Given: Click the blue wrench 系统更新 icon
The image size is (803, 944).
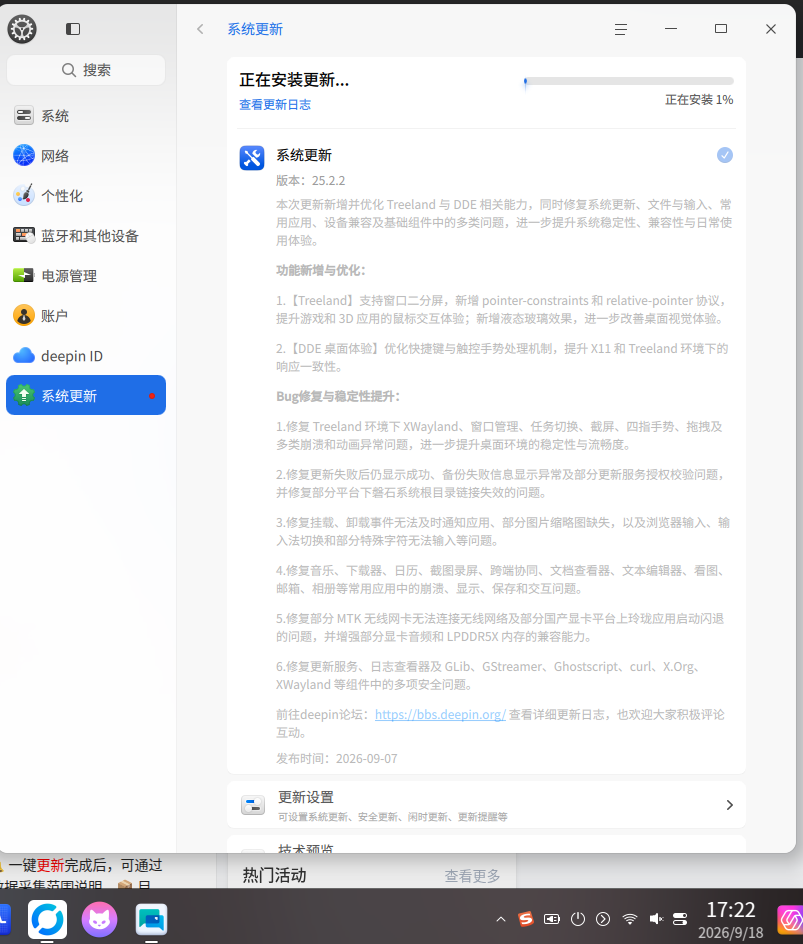Looking at the screenshot, I should pos(252,158).
